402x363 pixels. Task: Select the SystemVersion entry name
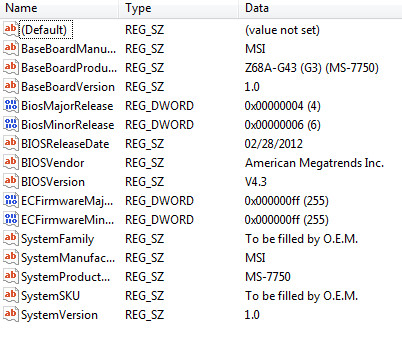coord(60,315)
